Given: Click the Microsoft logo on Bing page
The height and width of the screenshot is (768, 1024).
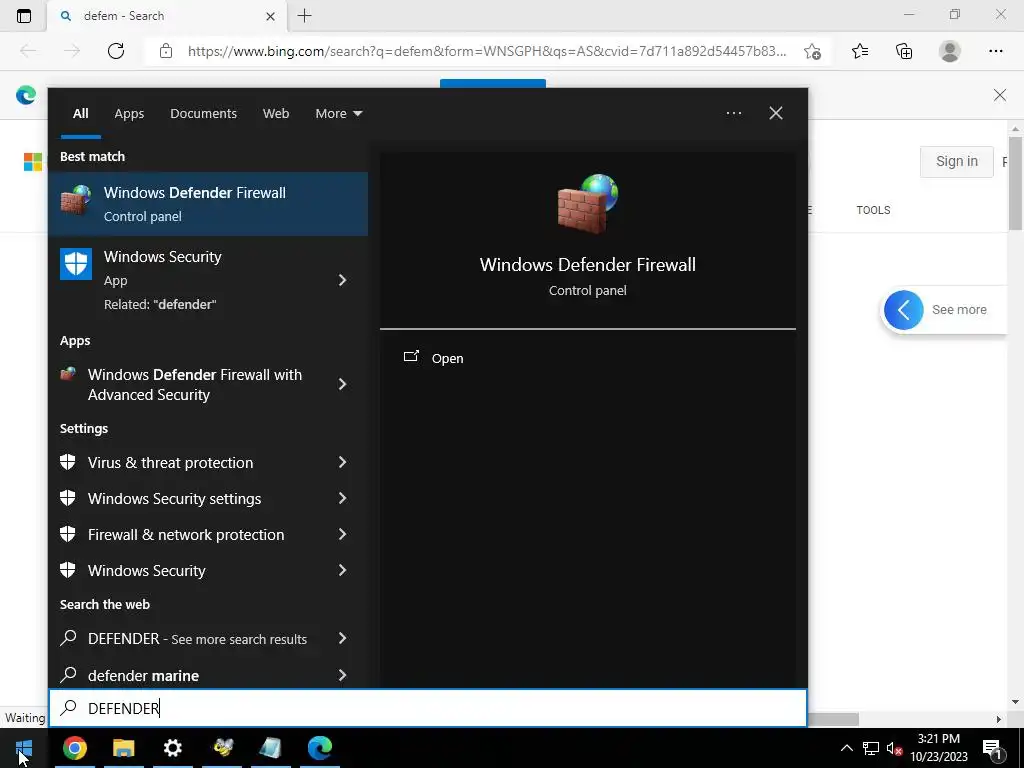Looking at the screenshot, I should [33, 161].
